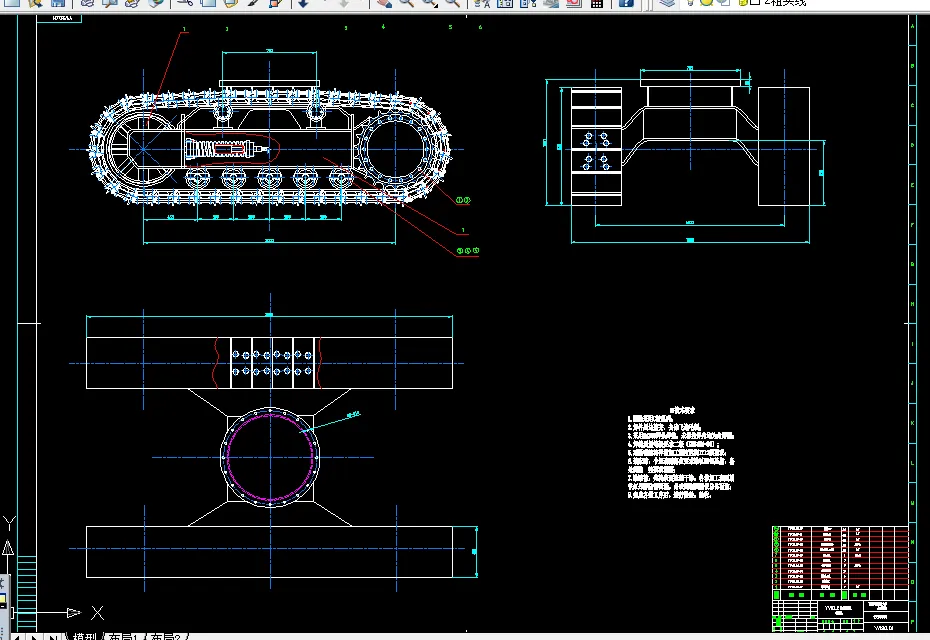930x640 pixels.
Task: Click the tab scroll-to-last arrow
Action: [x=53, y=637]
